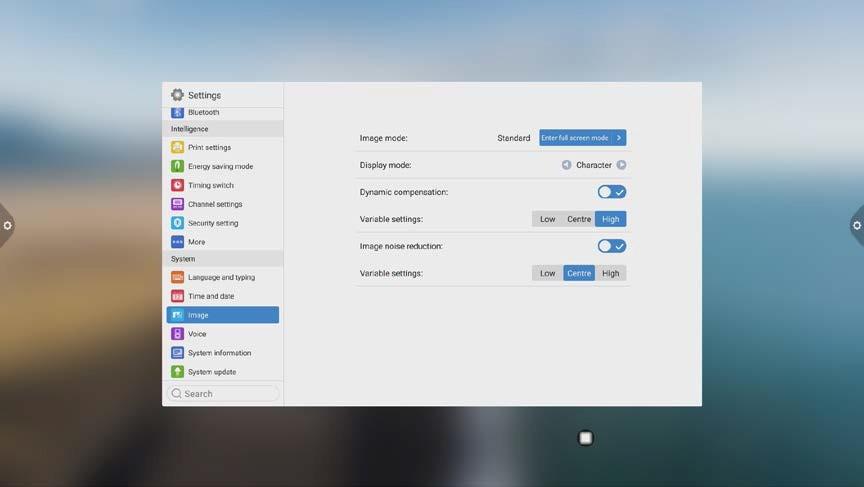This screenshot has height=487, width=864.
Task: Click left arrow to change Display mode
Action: 566,165
